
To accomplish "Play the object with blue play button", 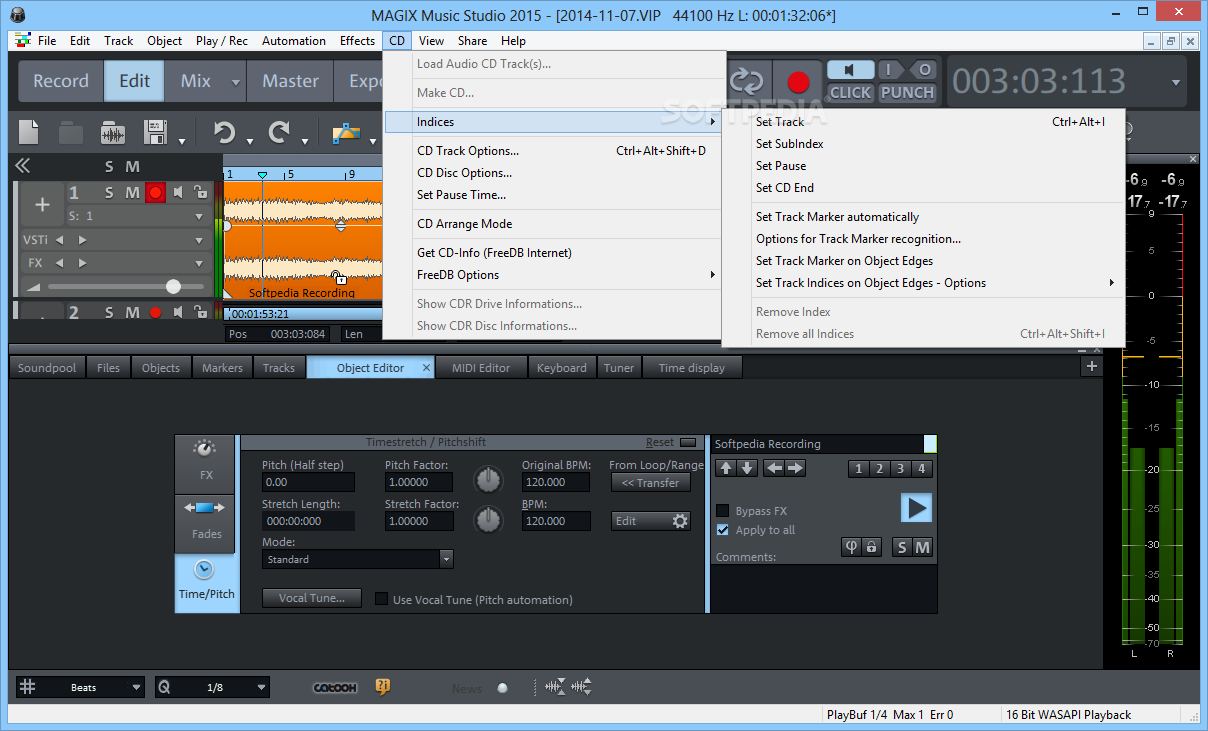I will [x=916, y=508].
